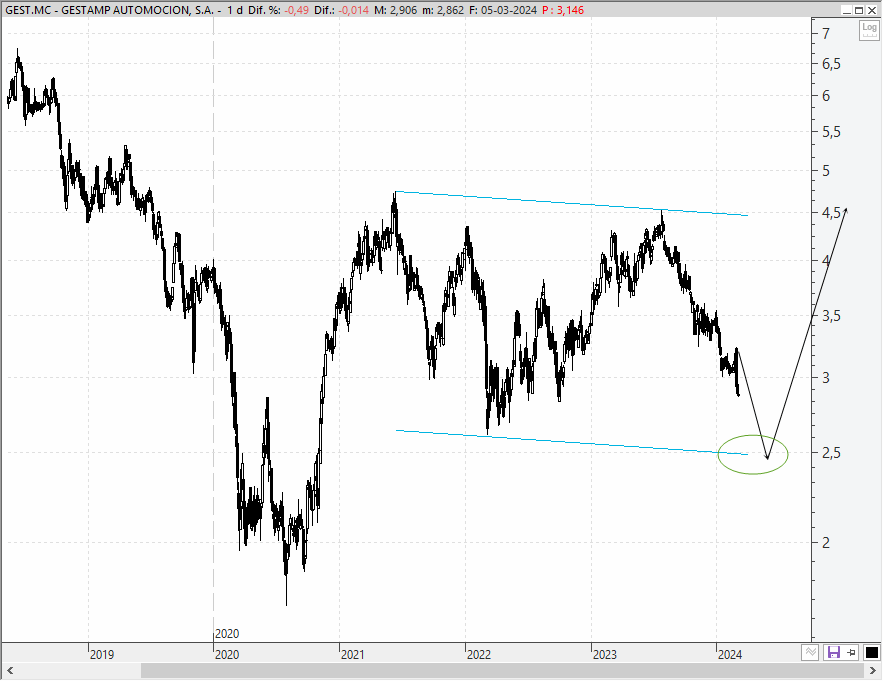The width and height of the screenshot is (883, 681).
Task: Maximize the GEST.MC chart window
Action: (x=859, y=10)
